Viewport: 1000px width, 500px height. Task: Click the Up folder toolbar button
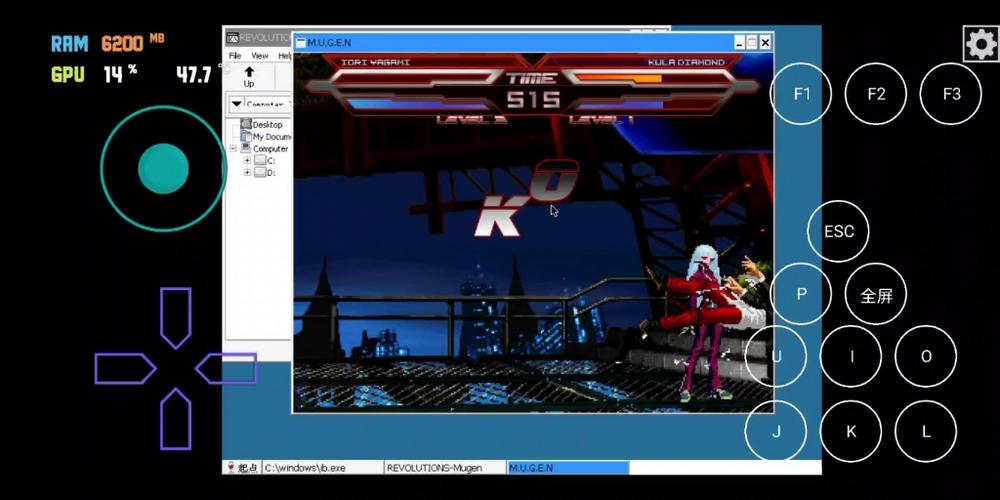tap(249, 77)
